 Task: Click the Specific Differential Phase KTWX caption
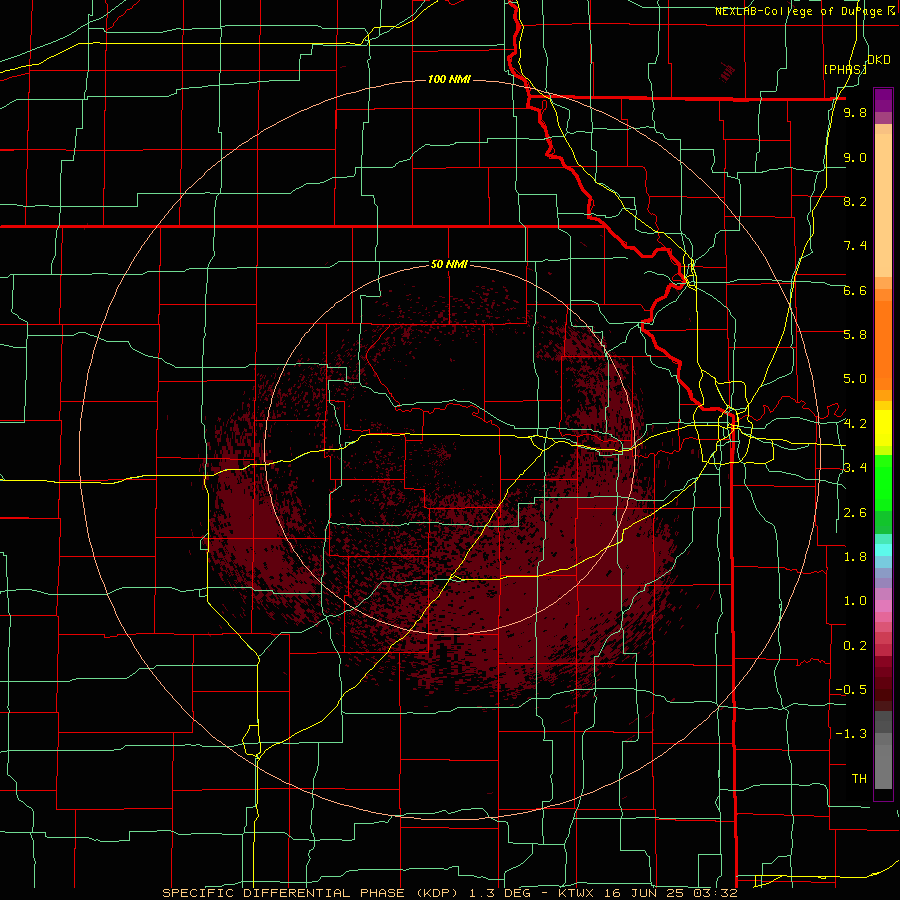coord(449,893)
